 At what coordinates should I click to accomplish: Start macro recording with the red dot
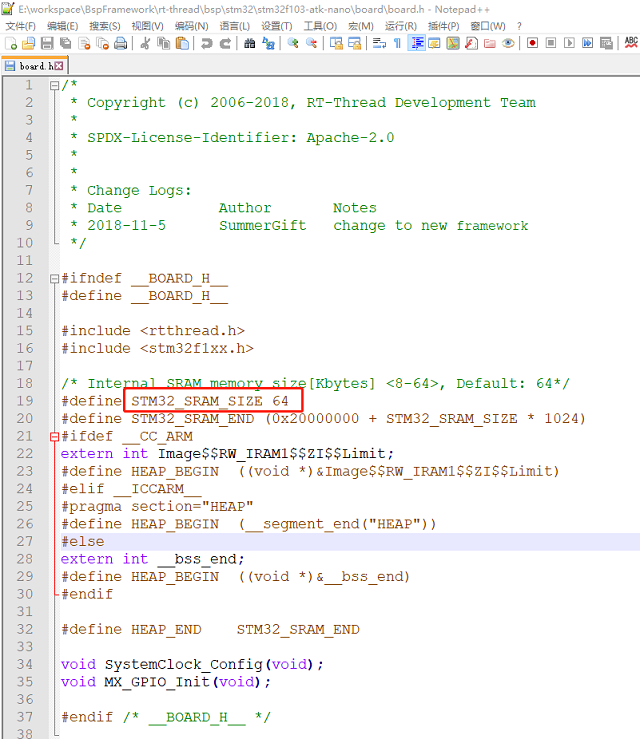(533, 44)
